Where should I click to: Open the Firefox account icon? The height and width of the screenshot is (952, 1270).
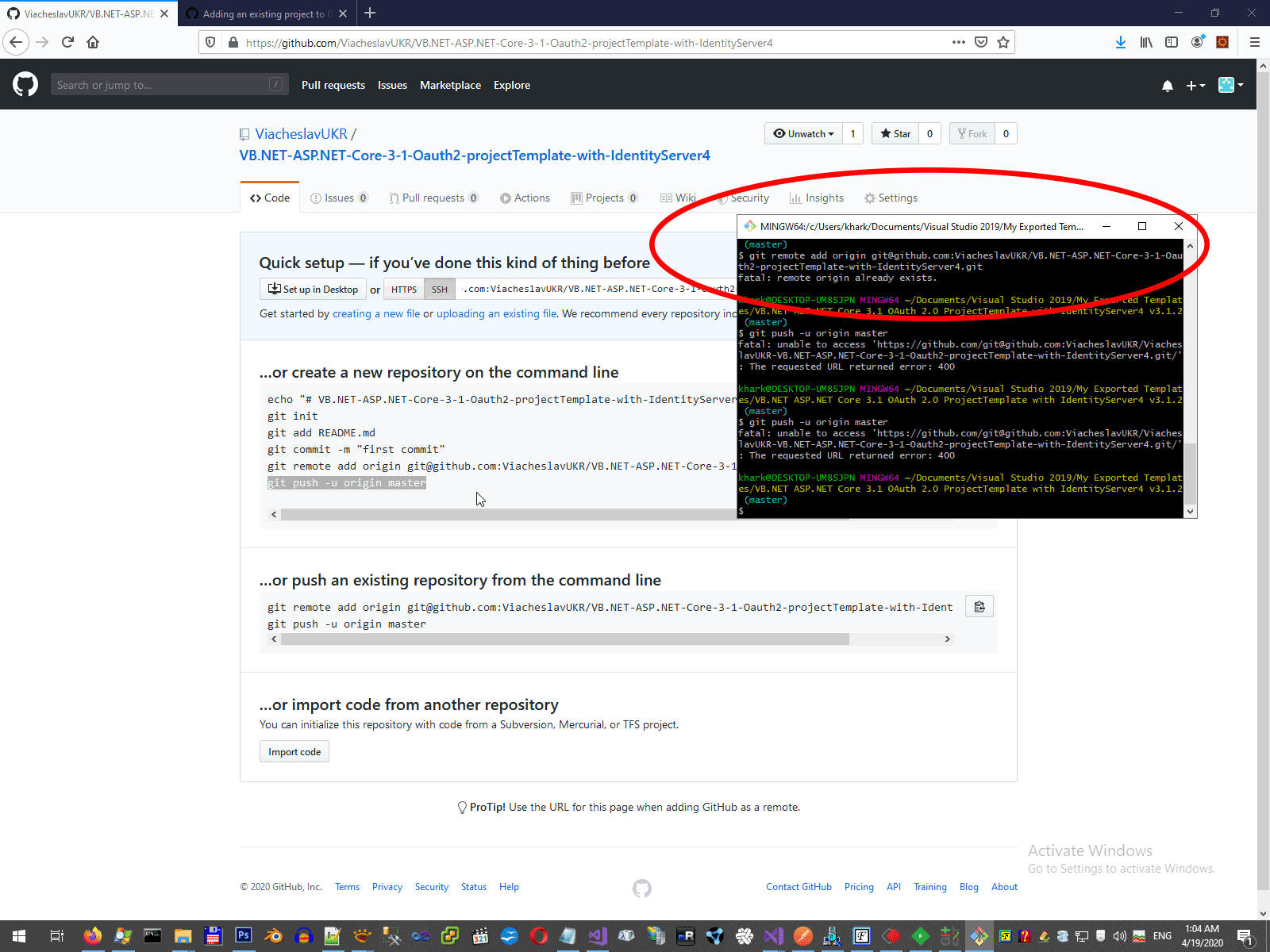coord(1197,42)
